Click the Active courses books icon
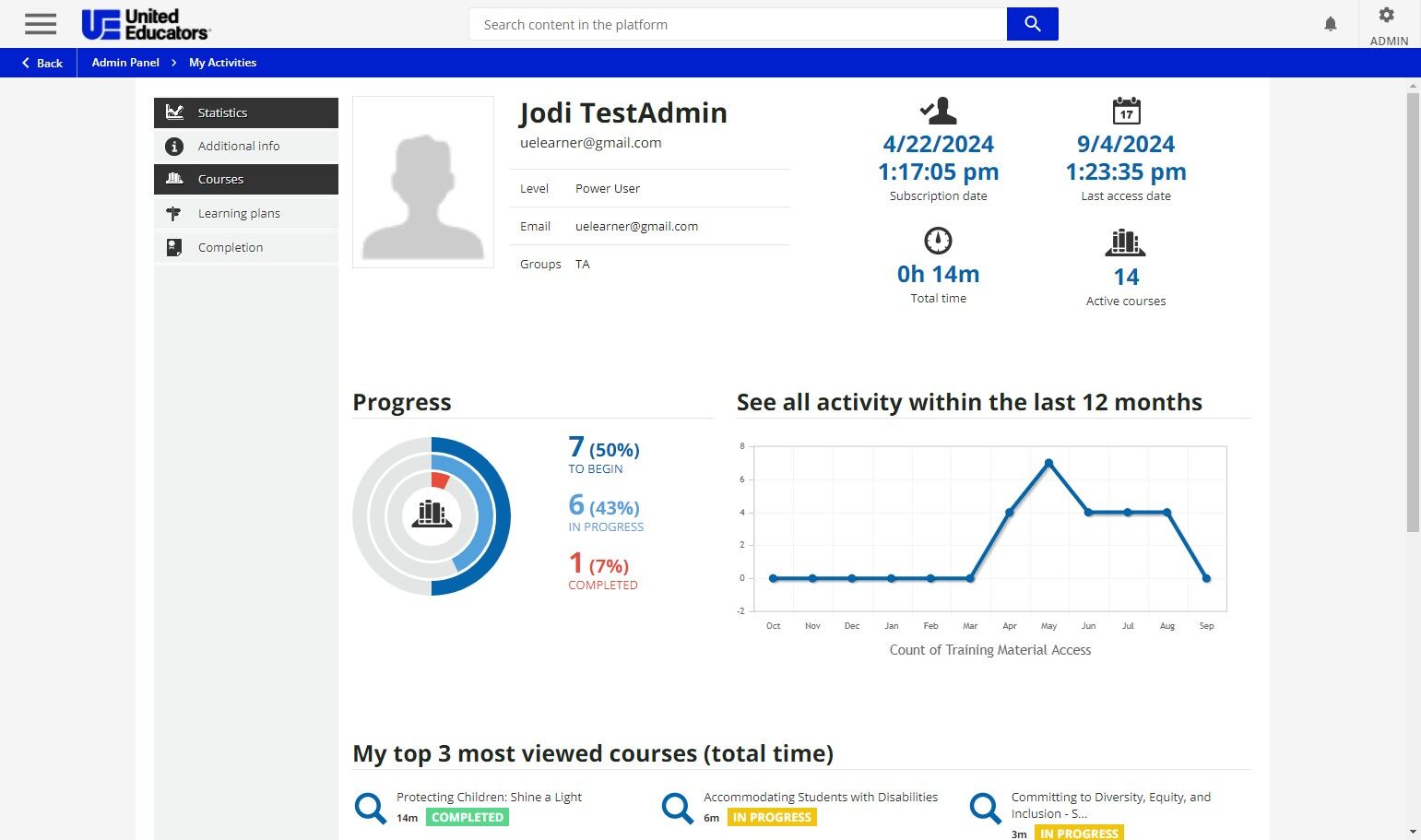1421x840 pixels. coord(1125,243)
